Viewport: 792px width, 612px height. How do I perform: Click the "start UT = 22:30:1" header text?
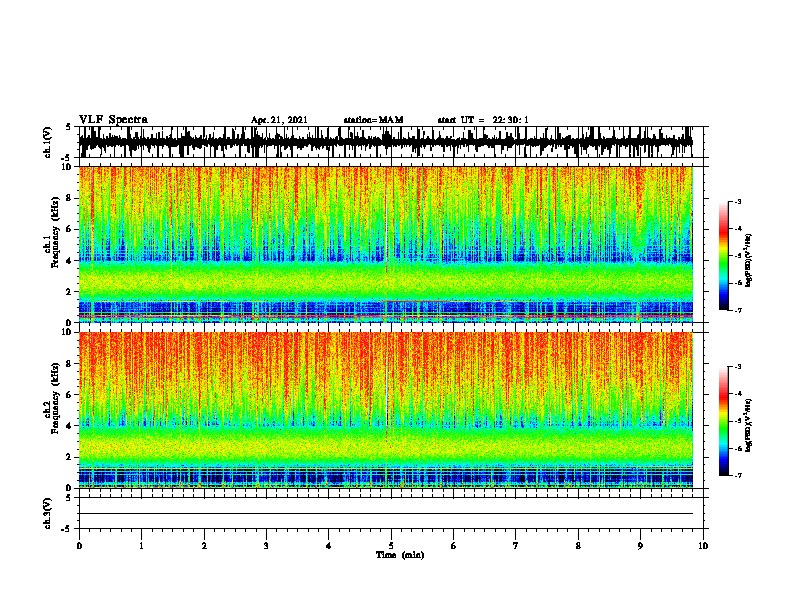(x=483, y=120)
